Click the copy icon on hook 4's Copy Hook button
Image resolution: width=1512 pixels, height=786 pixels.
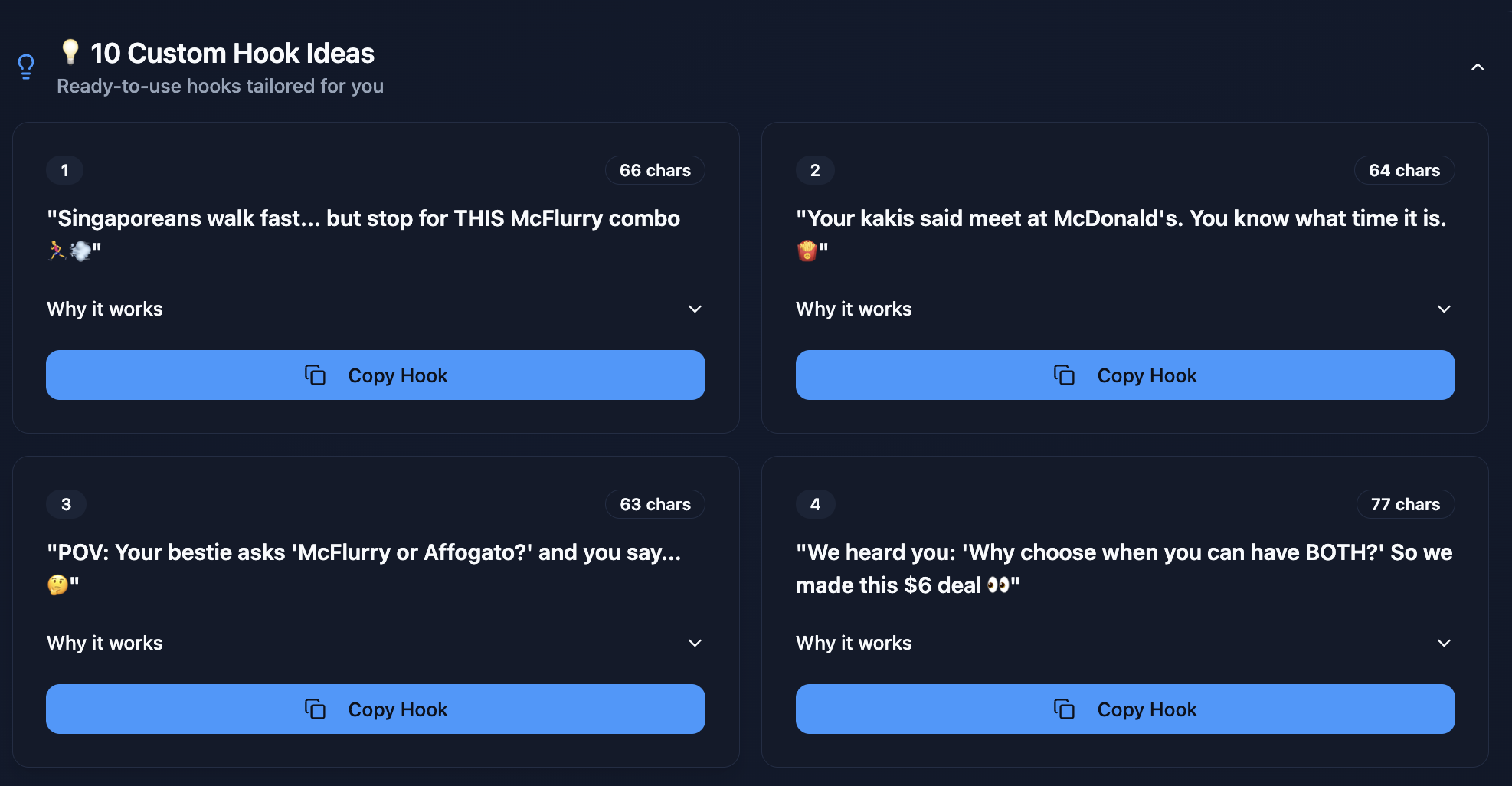click(1063, 709)
